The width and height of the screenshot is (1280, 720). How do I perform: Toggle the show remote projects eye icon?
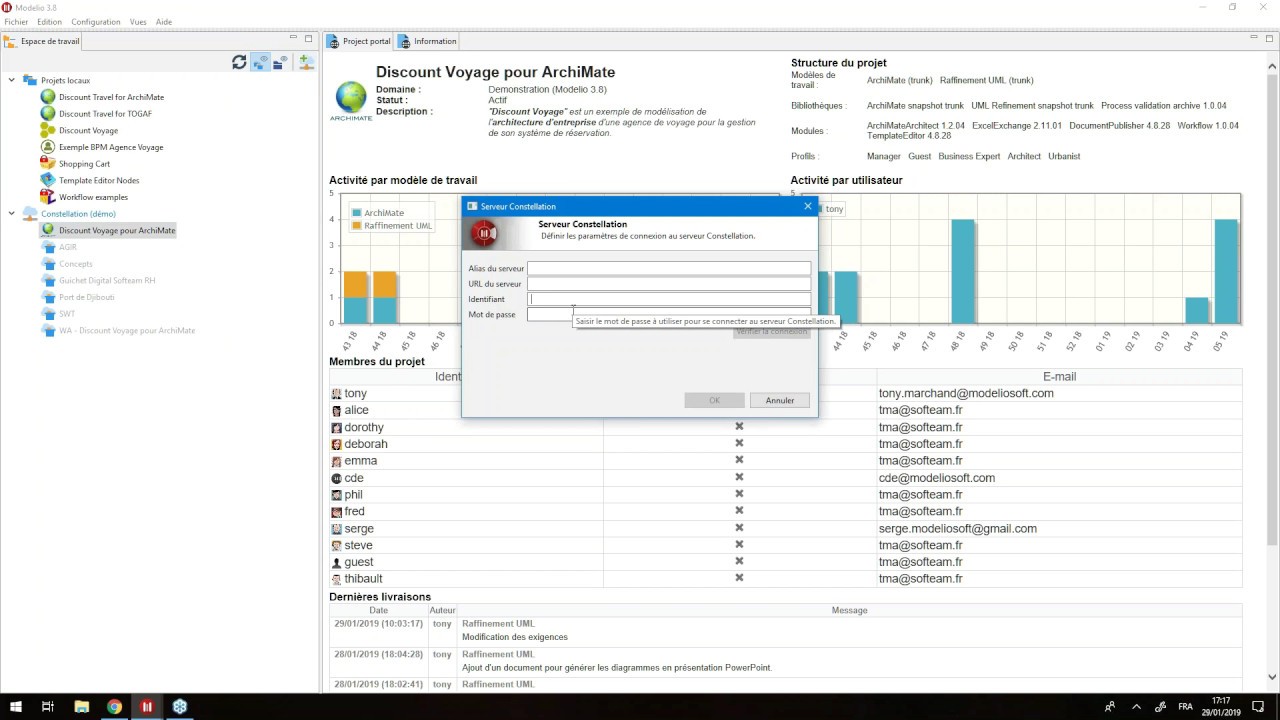(282, 62)
